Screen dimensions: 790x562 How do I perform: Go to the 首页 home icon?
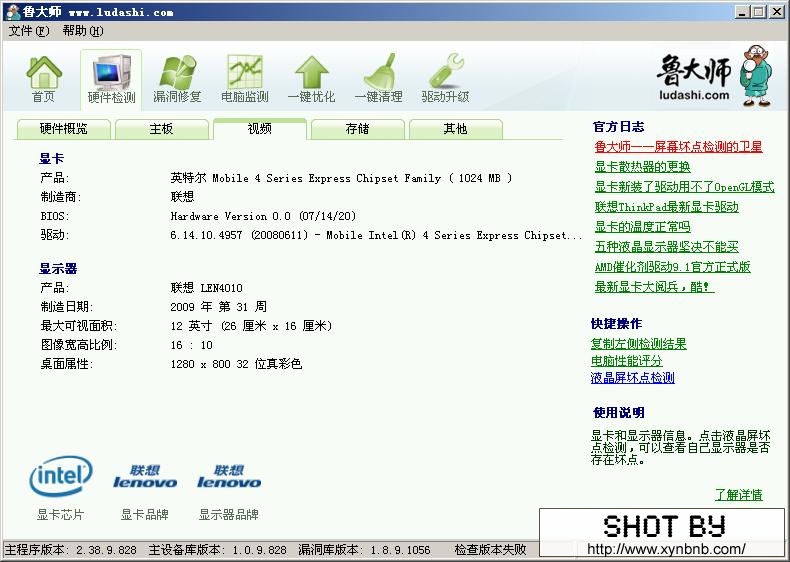[44, 79]
